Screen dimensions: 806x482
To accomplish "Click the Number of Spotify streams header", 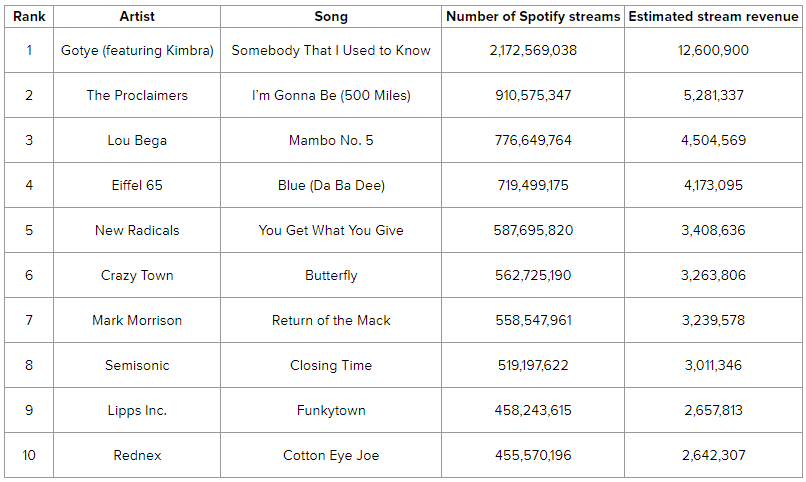I will 533,17.
